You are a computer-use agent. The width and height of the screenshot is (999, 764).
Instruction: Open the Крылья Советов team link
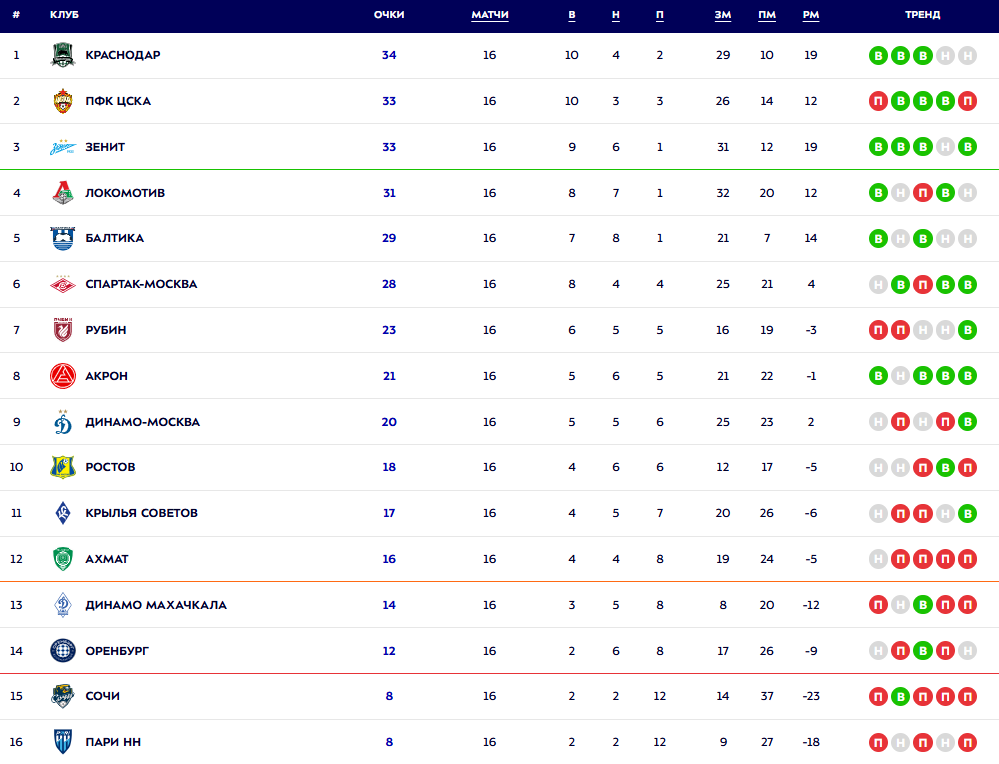[x=141, y=513]
